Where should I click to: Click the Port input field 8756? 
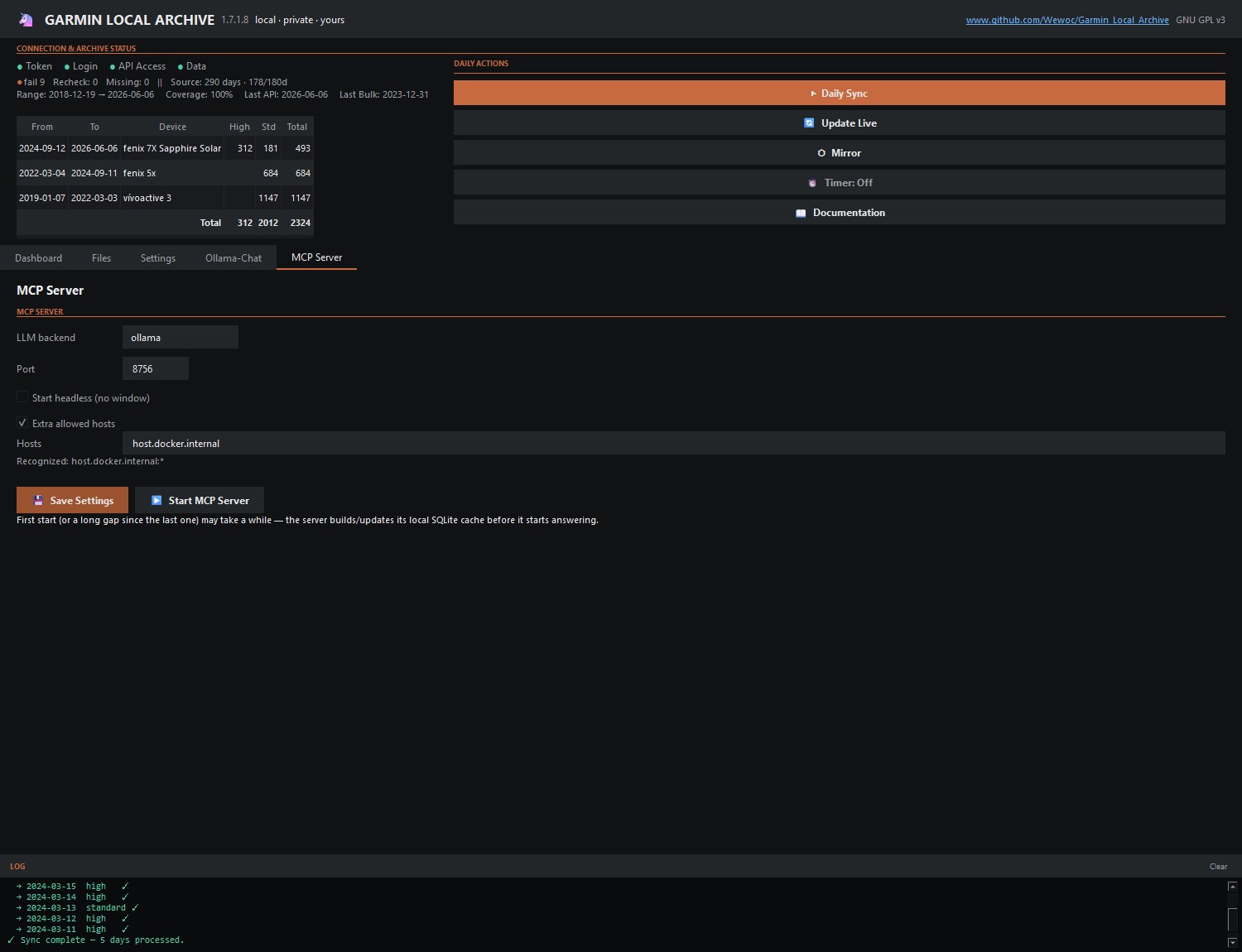pyautogui.click(x=156, y=368)
